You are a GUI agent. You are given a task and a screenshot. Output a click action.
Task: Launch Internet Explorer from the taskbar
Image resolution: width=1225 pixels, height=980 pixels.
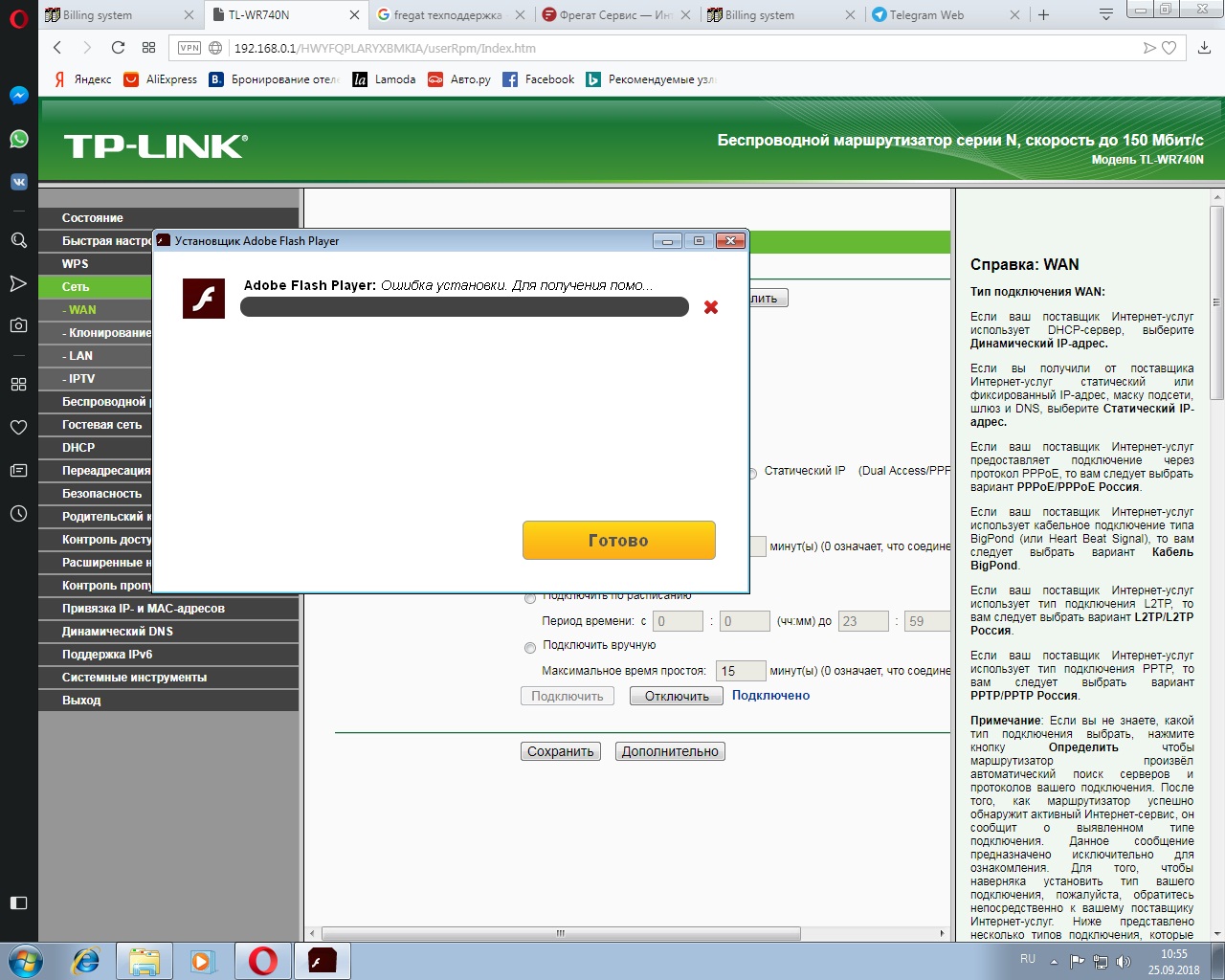point(86,961)
